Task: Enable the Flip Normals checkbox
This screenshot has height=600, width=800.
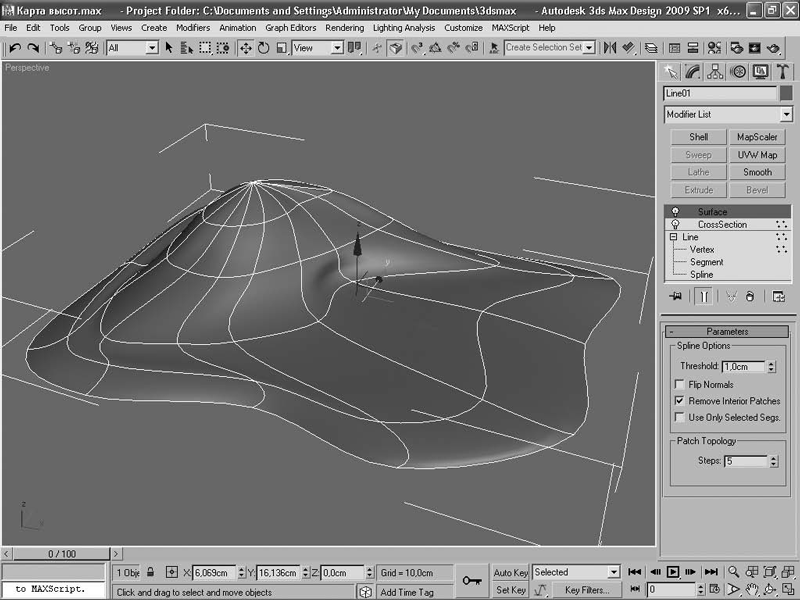Action: (680, 385)
